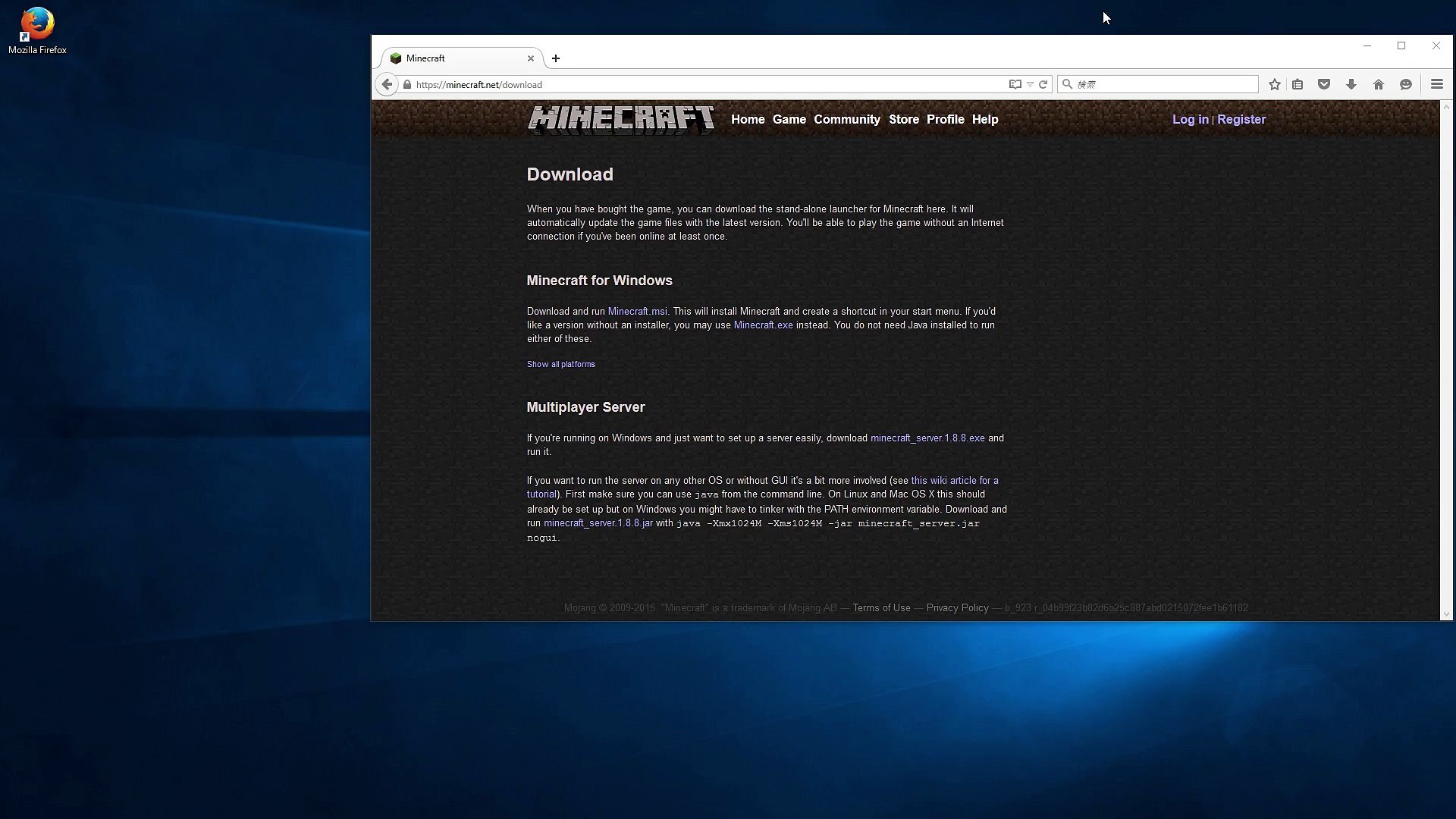Open Privacy Policy footer link
The image size is (1456, 819).
click(957, 608)
